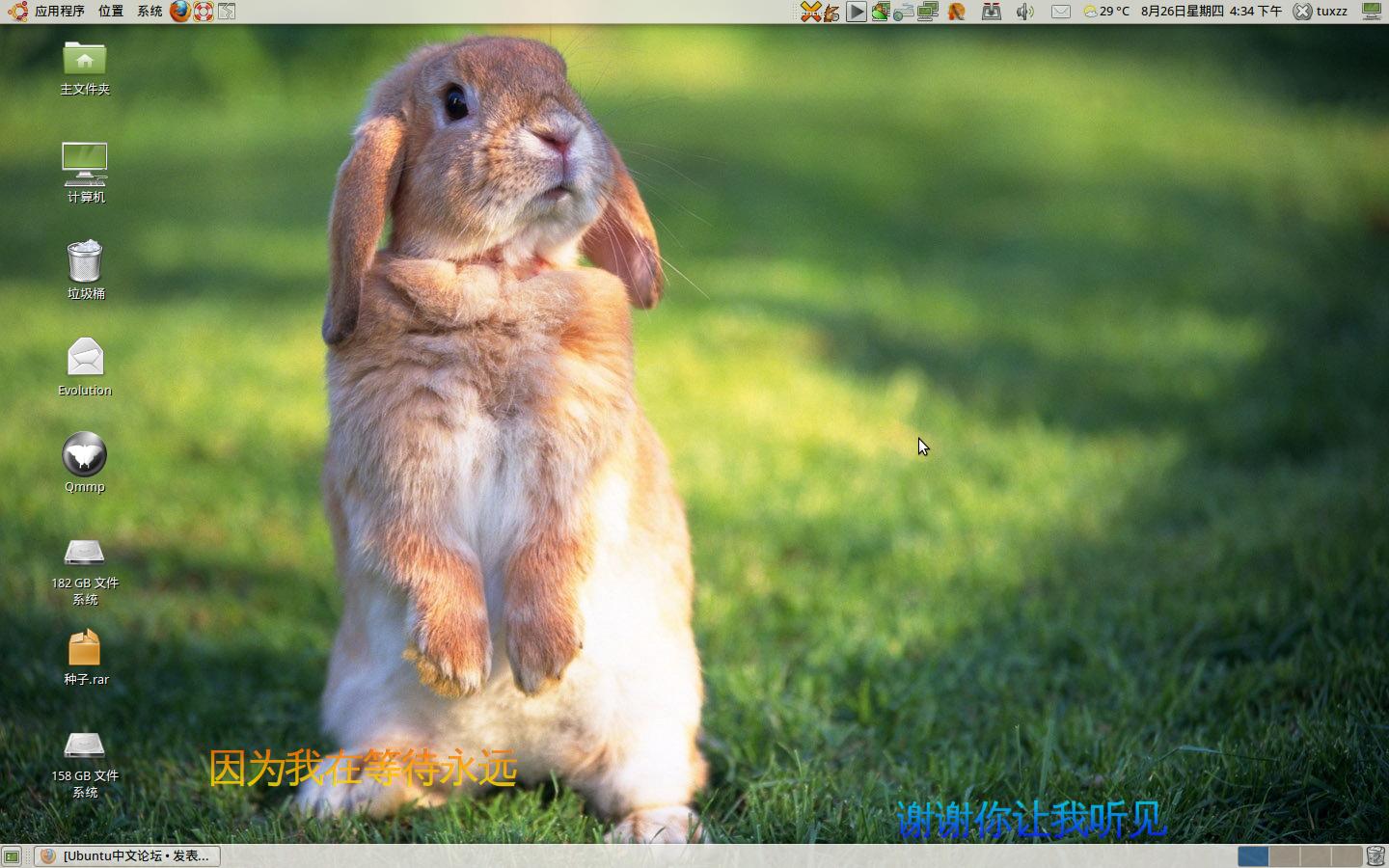Screen dimensions: 1389x868
Task: Open the volume control speaker icon
Action: tap(1024, 12)
